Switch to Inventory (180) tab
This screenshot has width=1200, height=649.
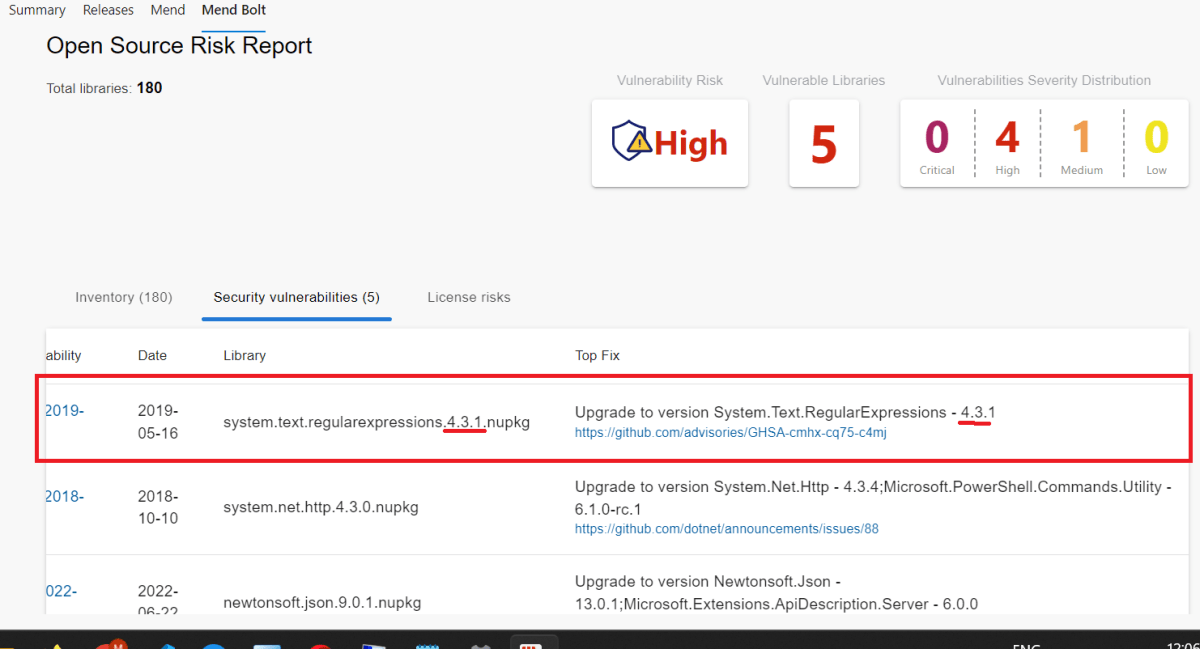click(124, 297)
